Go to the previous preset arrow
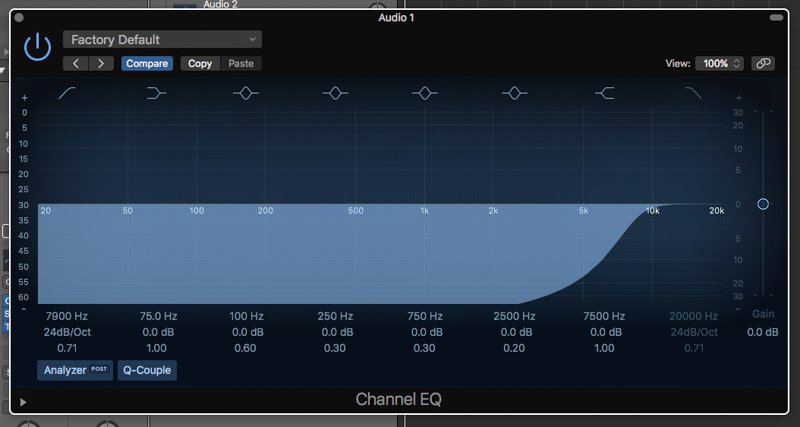Image resolution: width=800 pixels, height=427 pixels. 76,64
